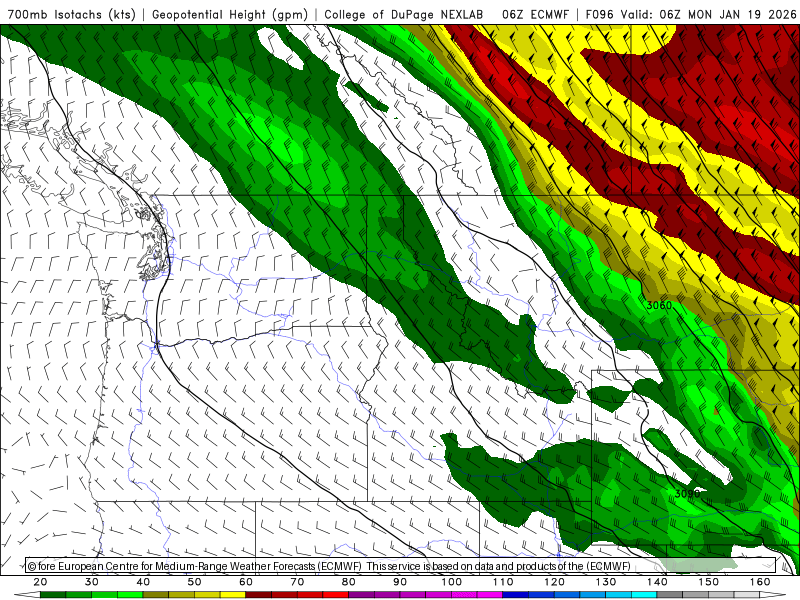Click legend value 140
This screenshot has width=800, height=600.
pyautogui.click(x=657, y=582)
